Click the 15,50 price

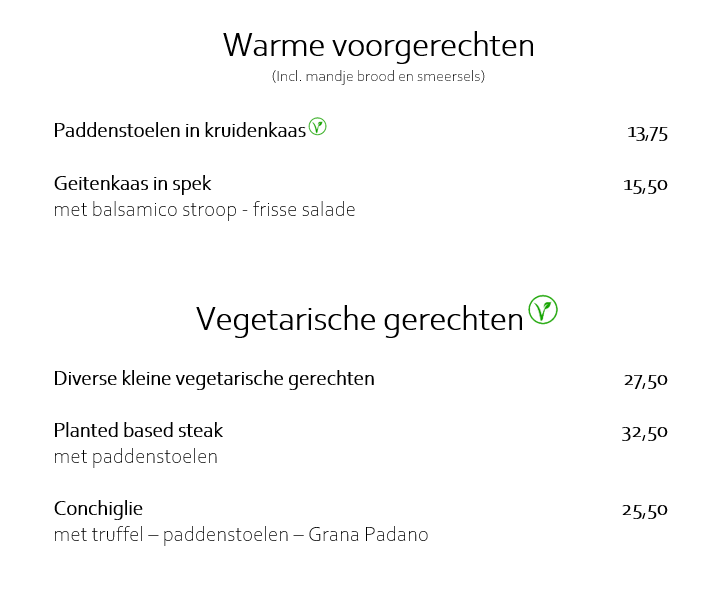[x=645, y=185]
